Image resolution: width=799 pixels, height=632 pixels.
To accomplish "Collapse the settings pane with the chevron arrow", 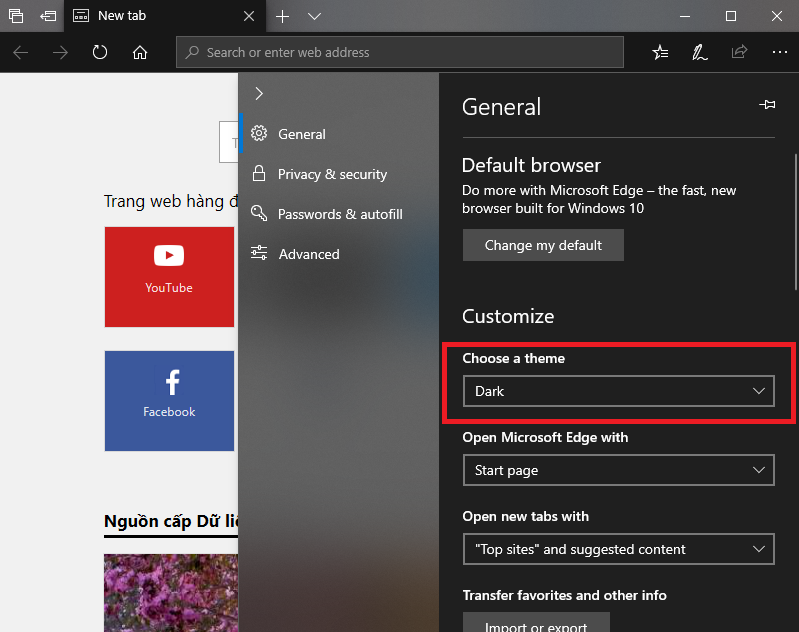I will tap(259, 93).
